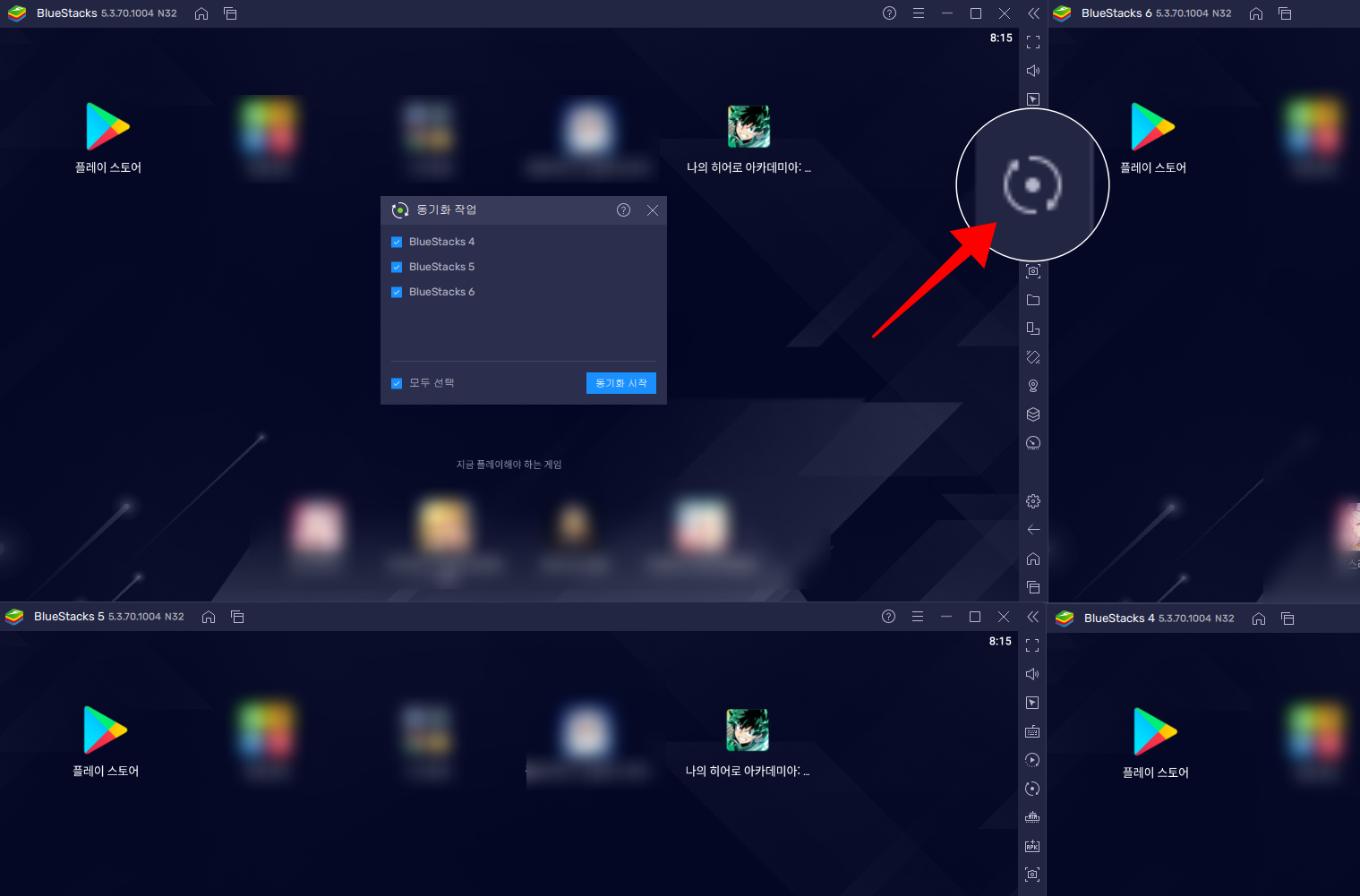Go to Android home from top-left sidebar

(x=1033, y=559)
